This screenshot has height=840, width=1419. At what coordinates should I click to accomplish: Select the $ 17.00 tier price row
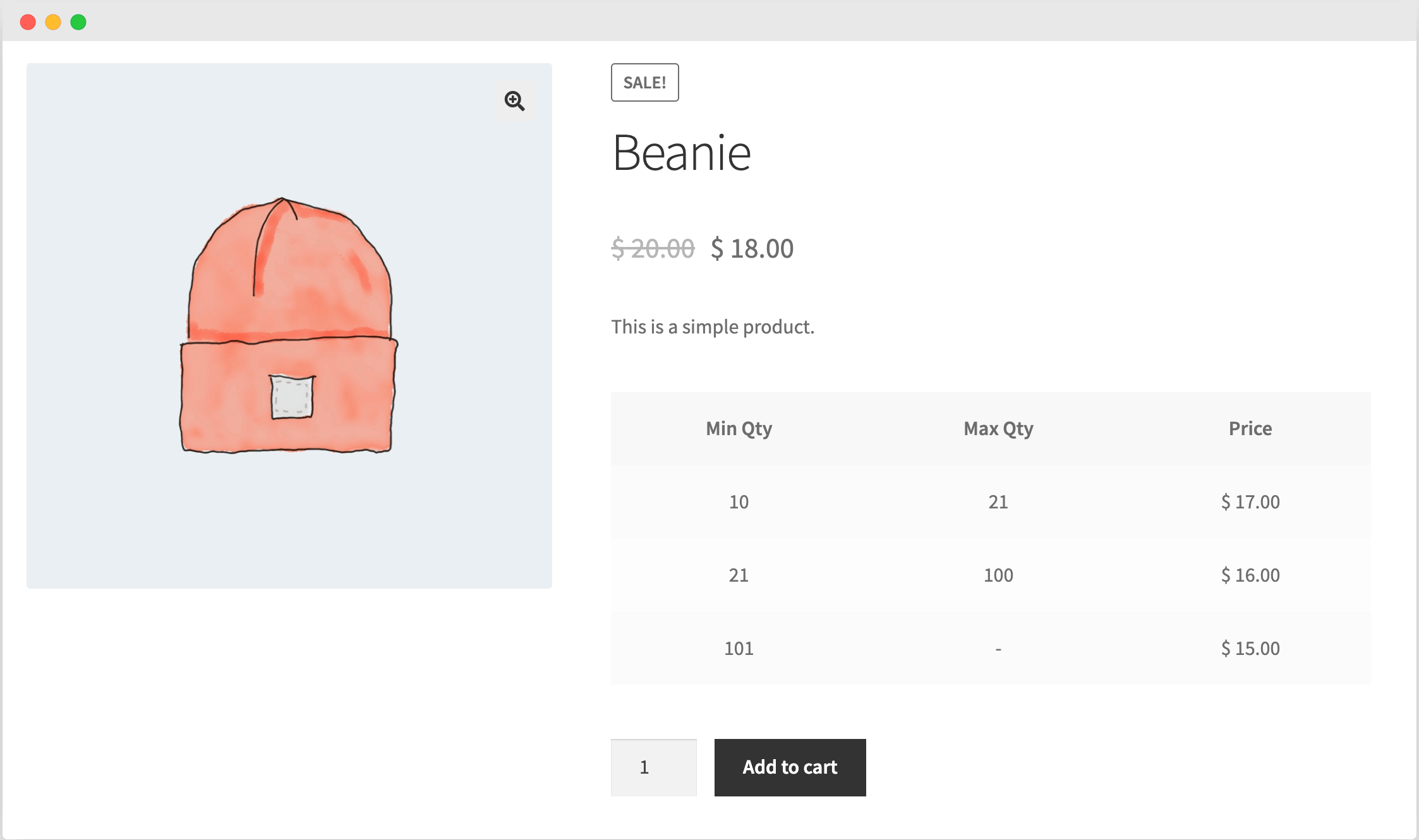(x=1250, y=501)
